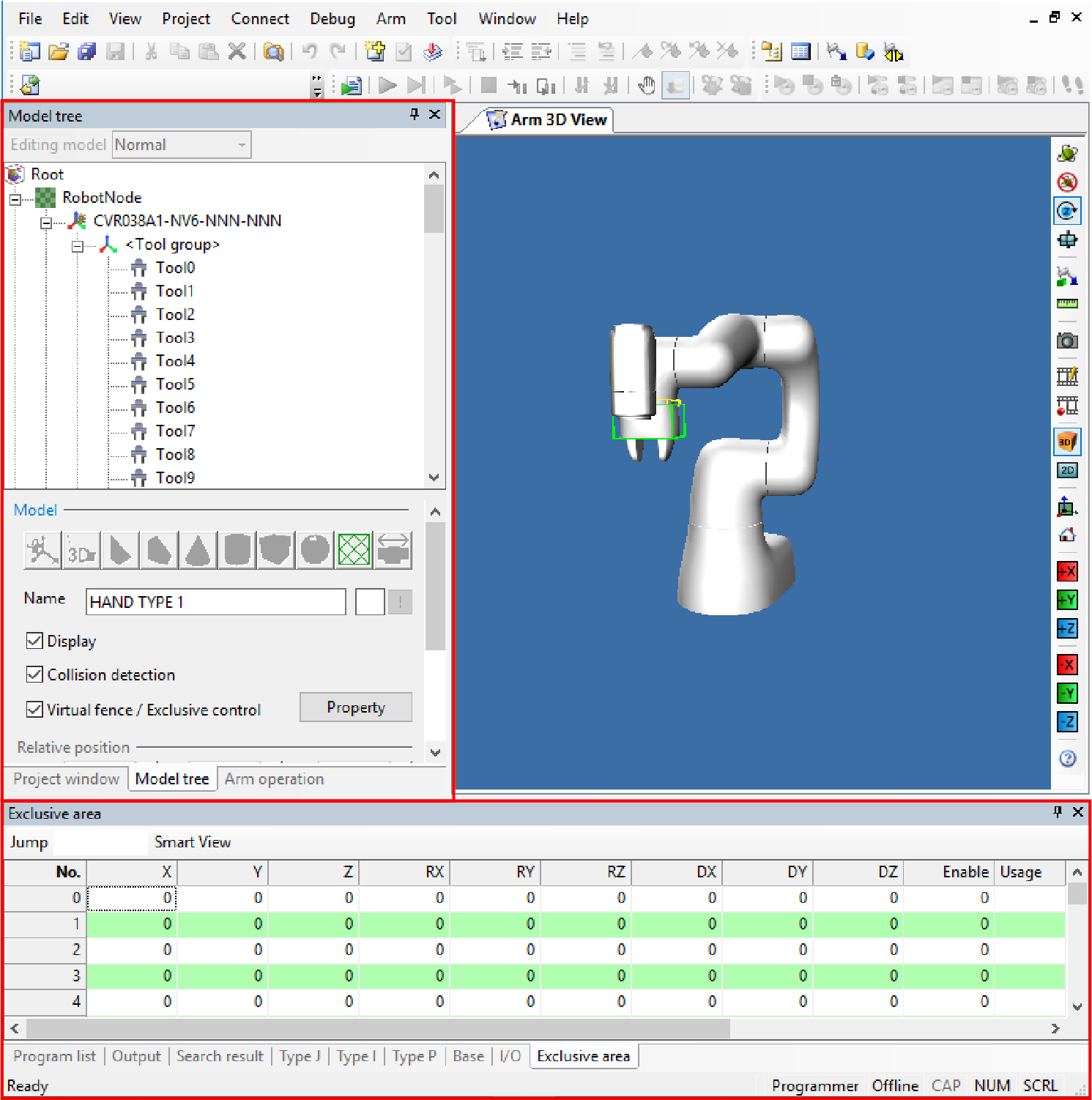The height and width of the screenshot is (1100, 1092).
Task: Click the camera snapshot icon in 3D view
Action: click(x=1067, y=341)
